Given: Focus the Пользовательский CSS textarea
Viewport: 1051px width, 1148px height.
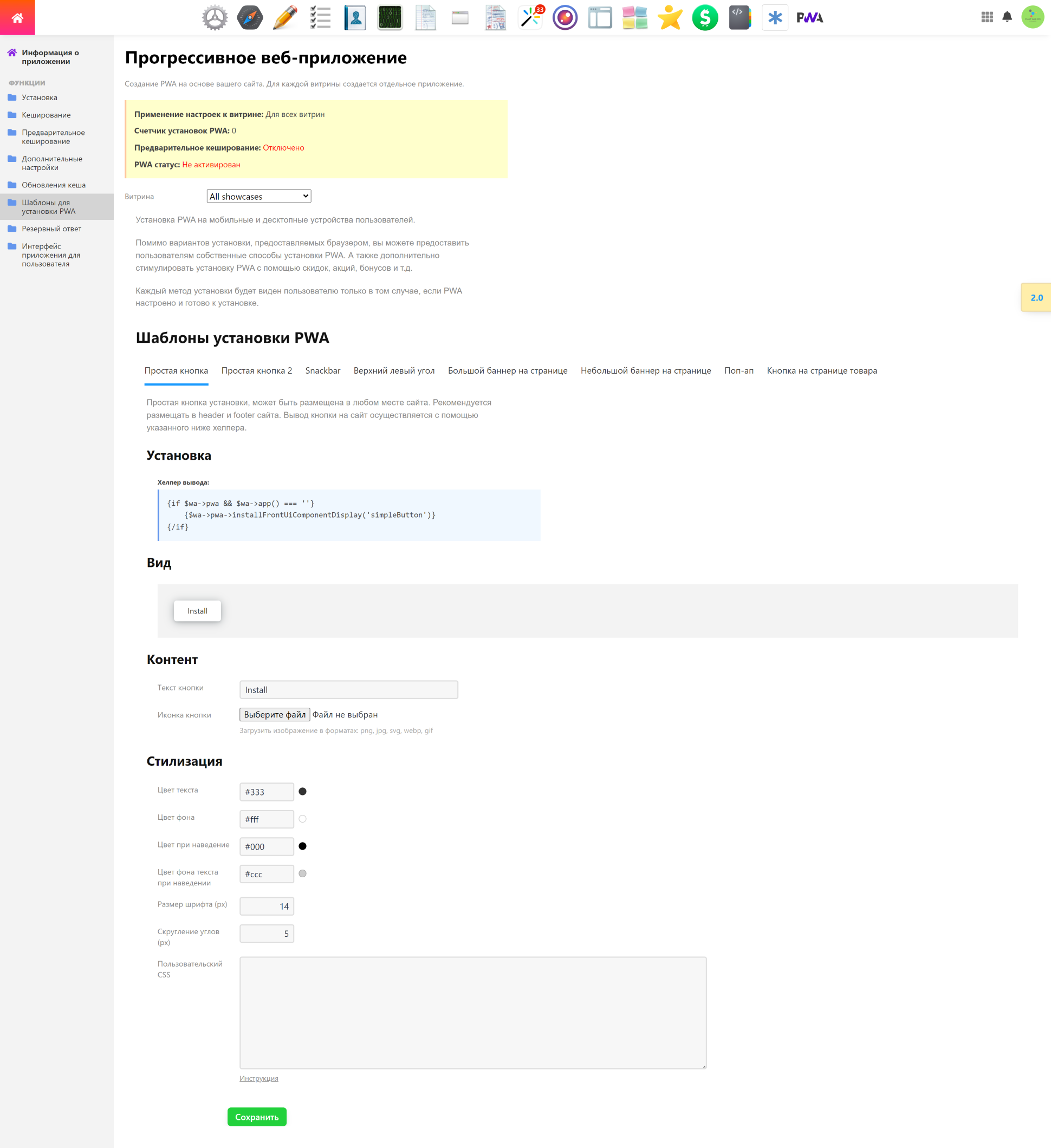Looking at the screenshot, I should (473, 1013).
